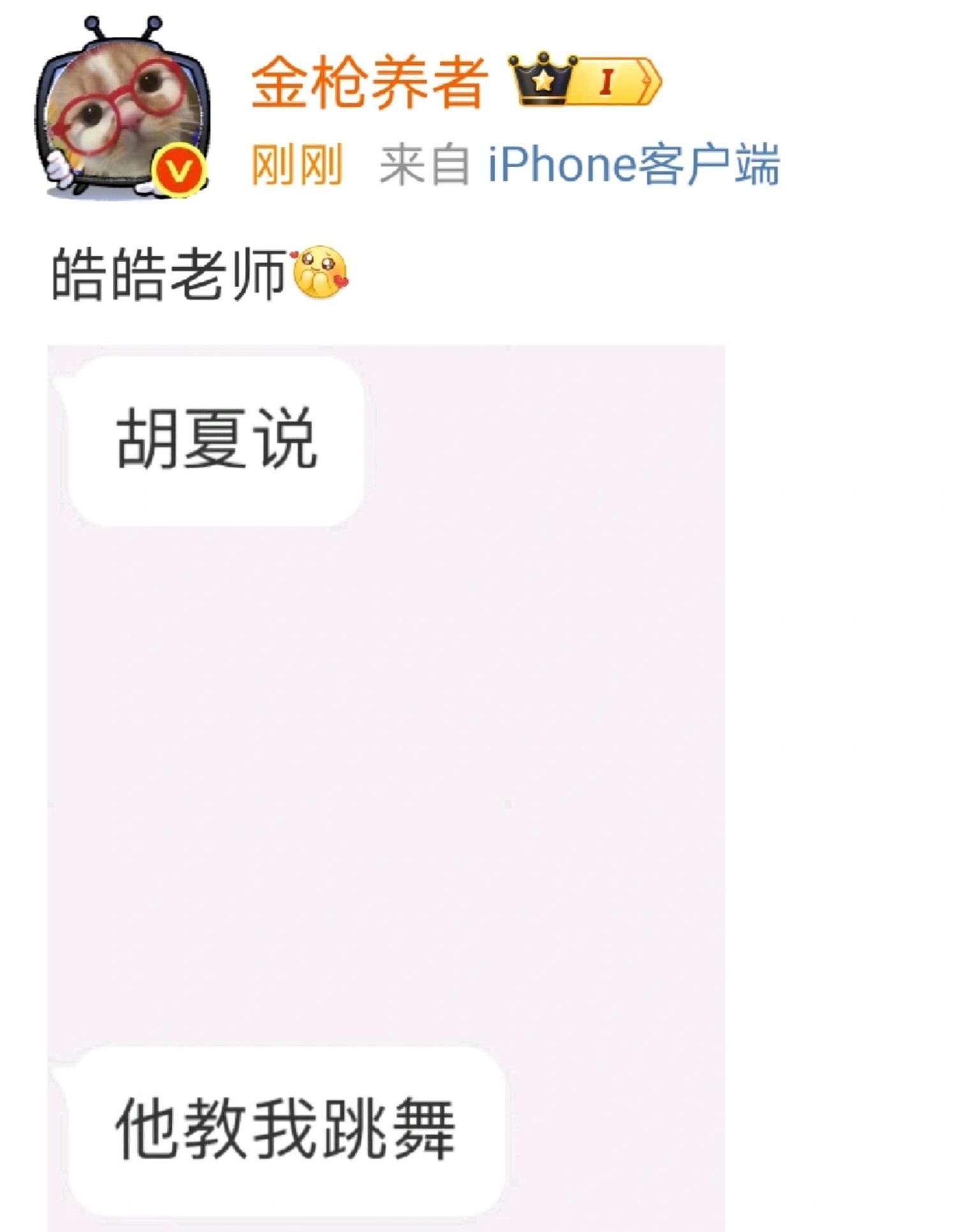This screenshot has width=956, height=1232.
Task: Tap the blushing emoji after 皓皓老师
Action: click(320, 273)
